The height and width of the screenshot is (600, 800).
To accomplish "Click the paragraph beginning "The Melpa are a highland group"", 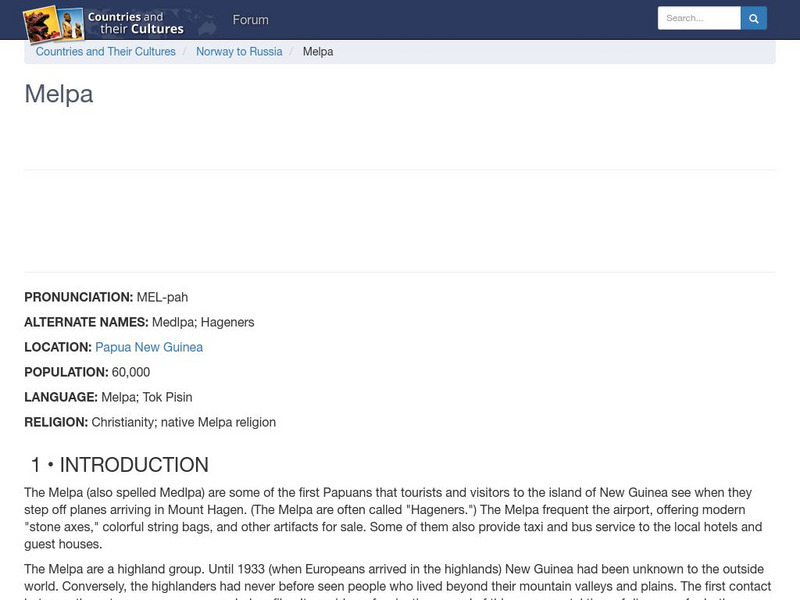I will coord(398,581).
